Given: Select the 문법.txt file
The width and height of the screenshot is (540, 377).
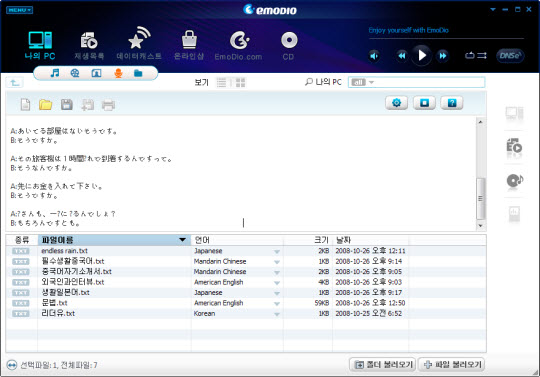Looking at the screenshot, I should 54,303.
